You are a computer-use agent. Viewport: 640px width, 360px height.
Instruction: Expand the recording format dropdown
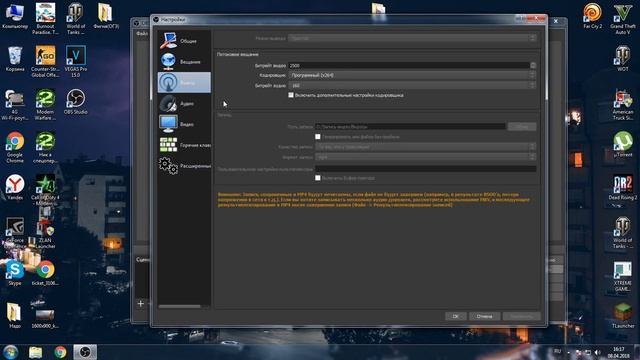click(425, 157)
